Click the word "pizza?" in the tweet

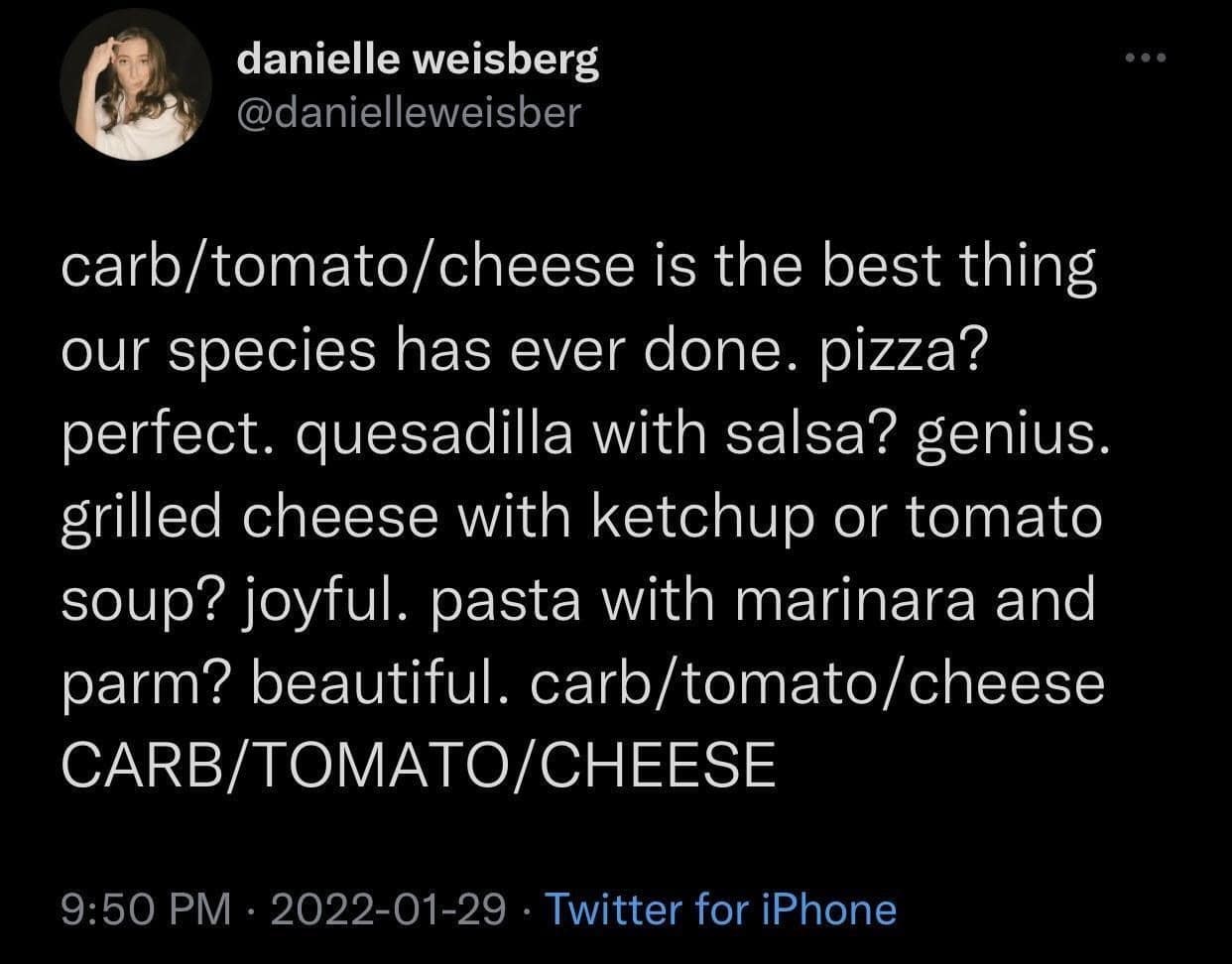(897, 351)
